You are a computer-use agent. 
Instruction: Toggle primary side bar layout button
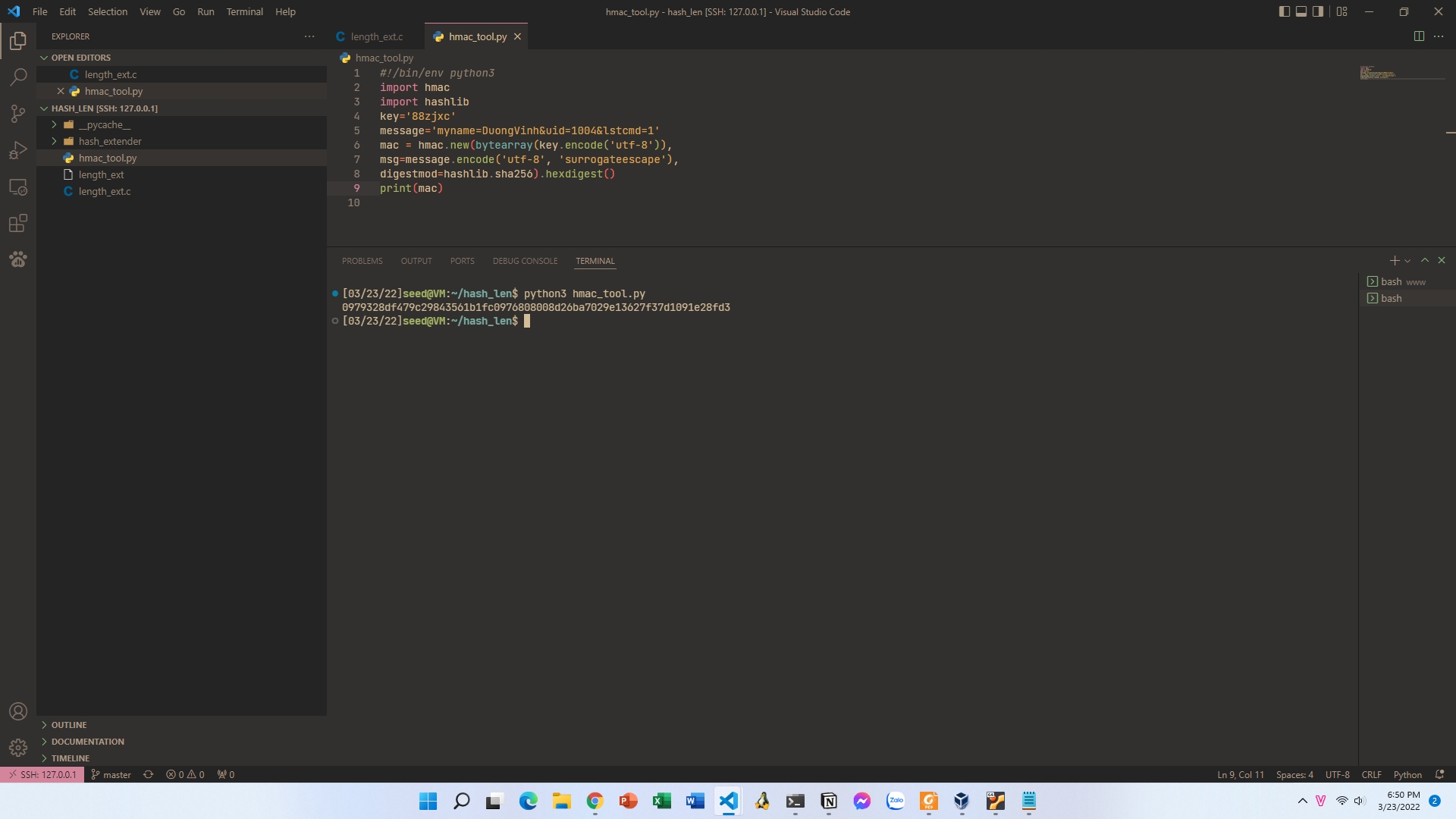pyautogui.click(x=1284, y=11)
